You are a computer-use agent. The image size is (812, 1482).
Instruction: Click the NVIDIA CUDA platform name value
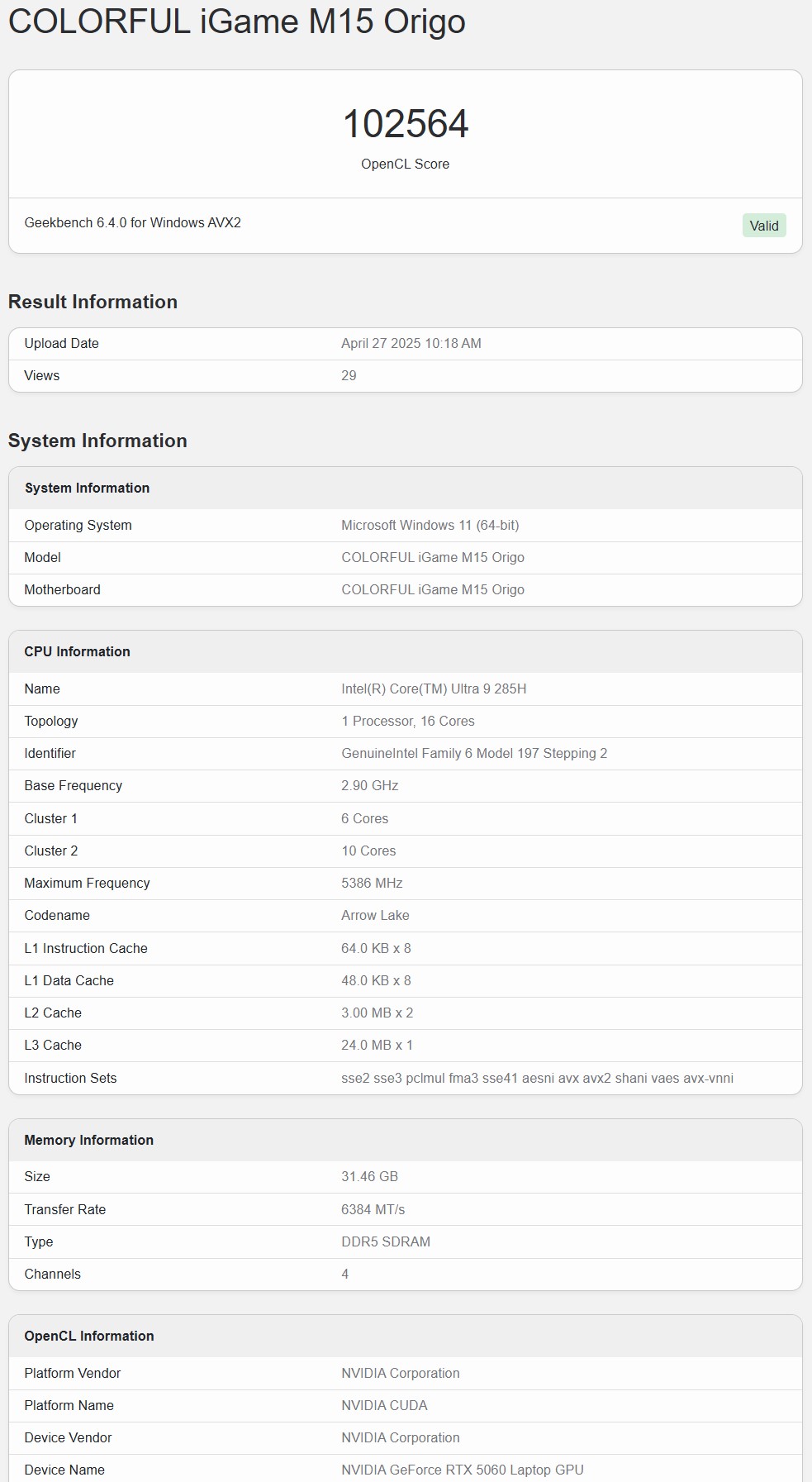[x=384, y=1405]
